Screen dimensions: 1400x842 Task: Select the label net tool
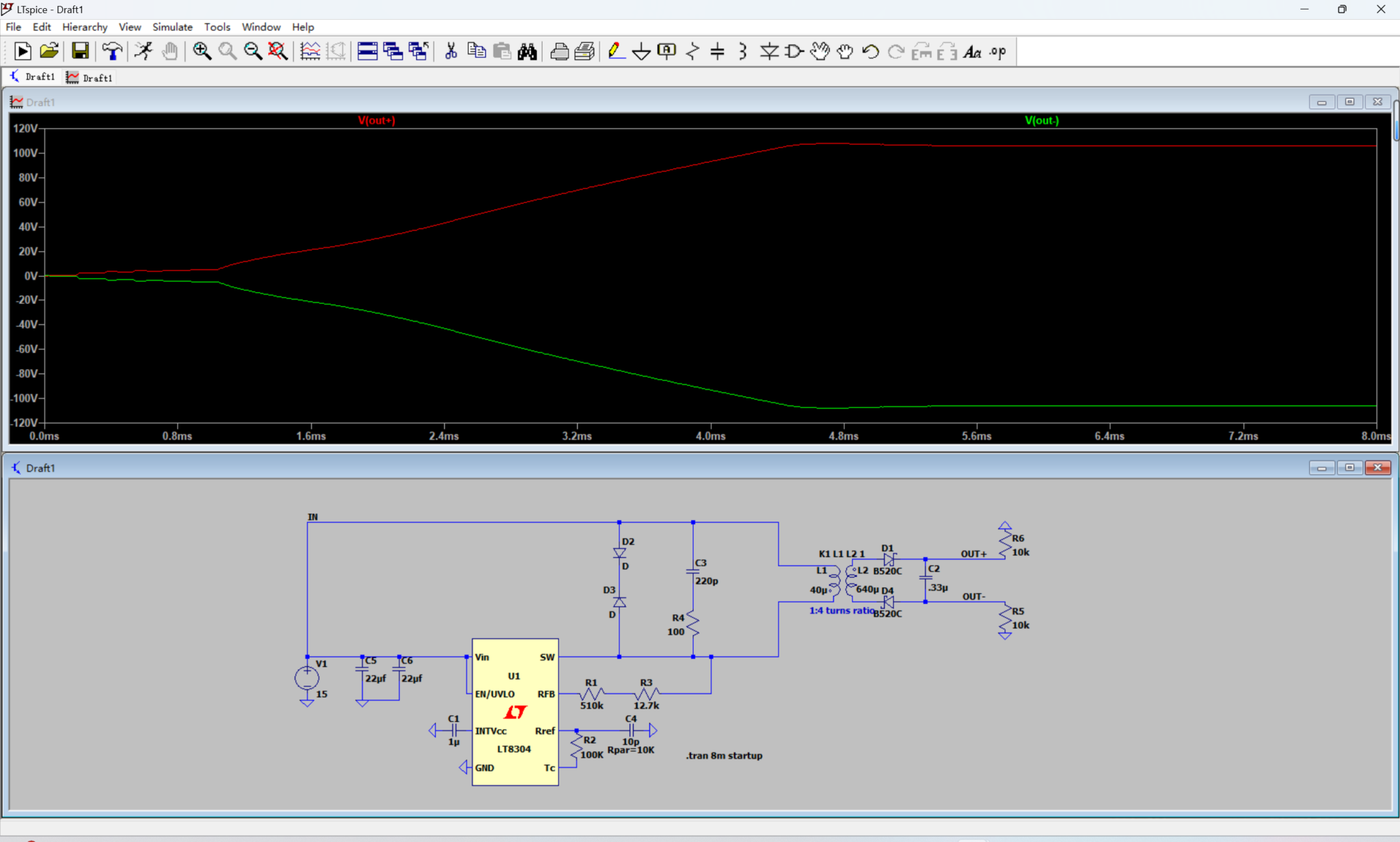point(667,51)
